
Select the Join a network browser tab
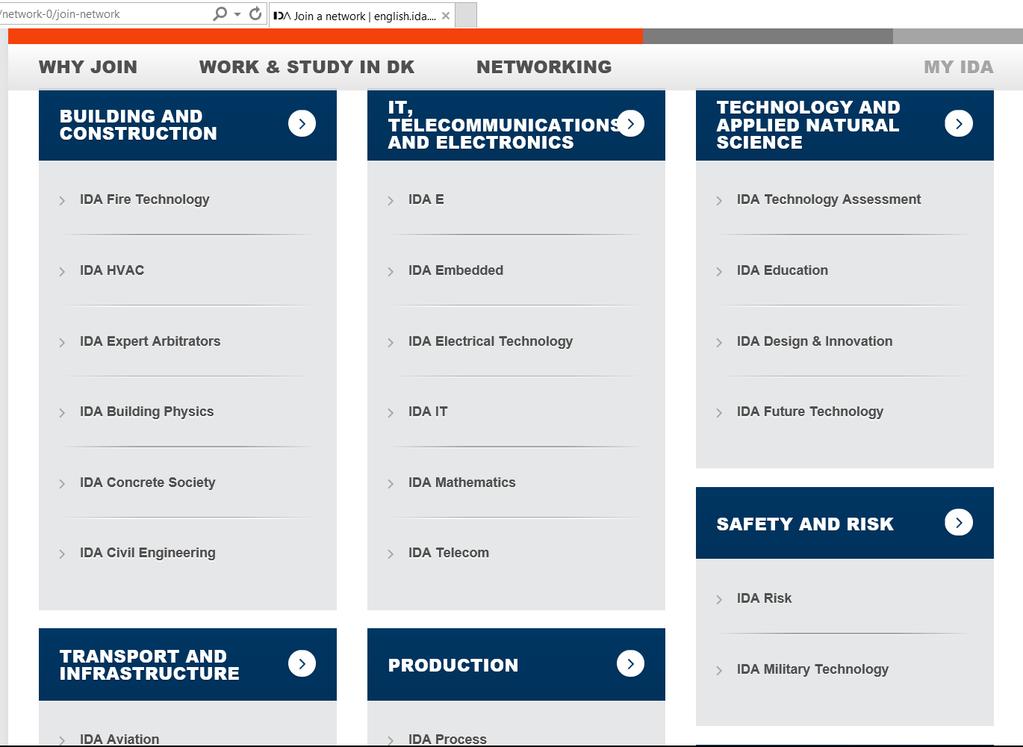pos(361,16)
